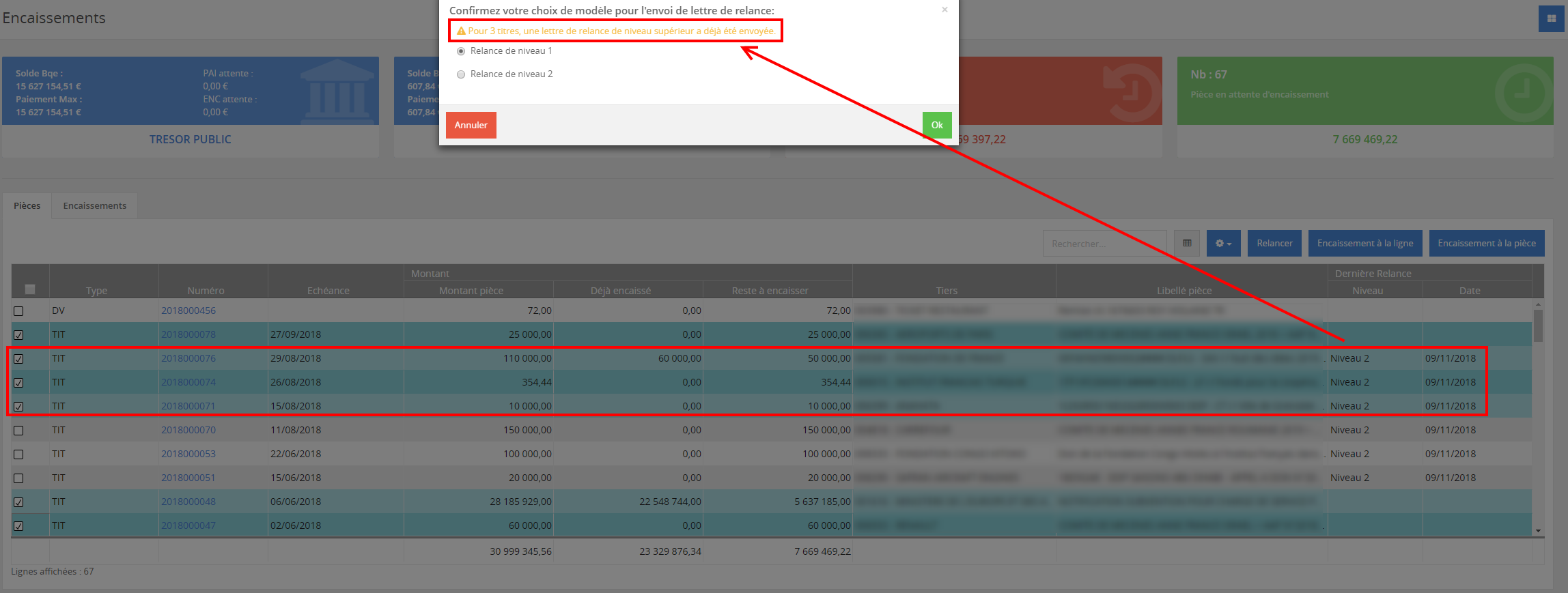This screenshot has width=1568, height=593.
Task: Click the Encaissement à la ligne button
Action: [1364, 244]
